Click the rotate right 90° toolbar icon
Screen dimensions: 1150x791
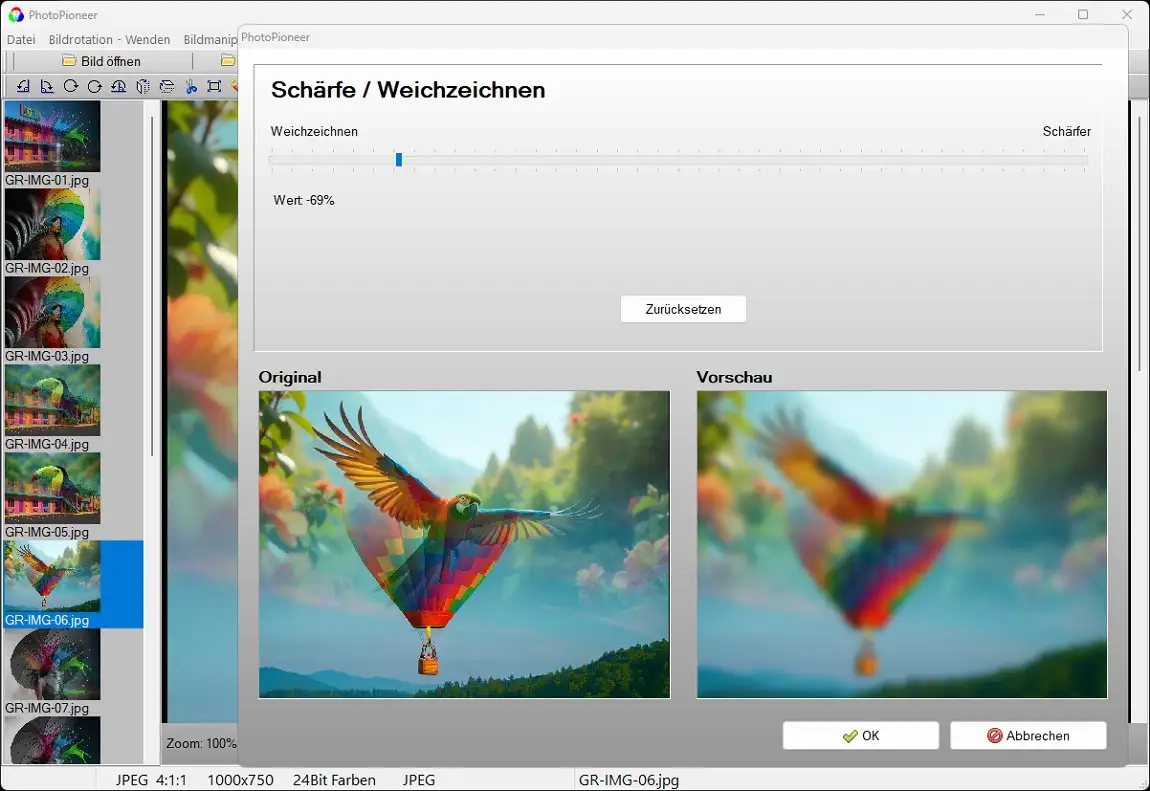click(47, 87)
